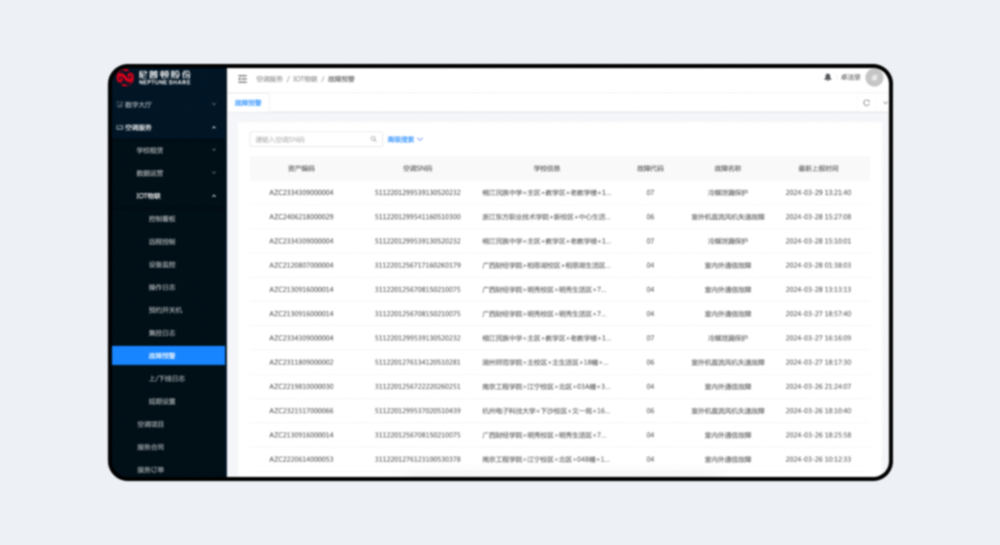The image size is (1000, 545).
Task: Click timestamp 2024-03-26 18:25:58
Action: (x=818, y=435)
